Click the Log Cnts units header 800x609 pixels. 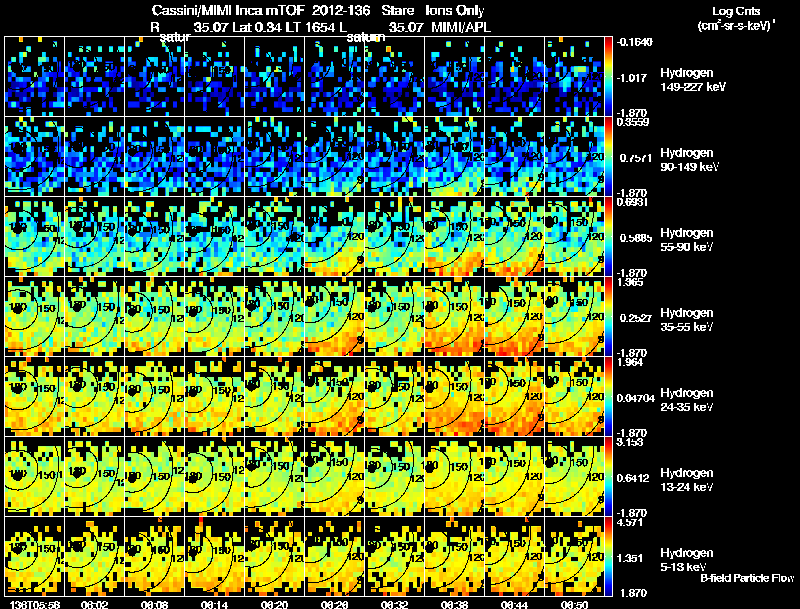point(736,18)
